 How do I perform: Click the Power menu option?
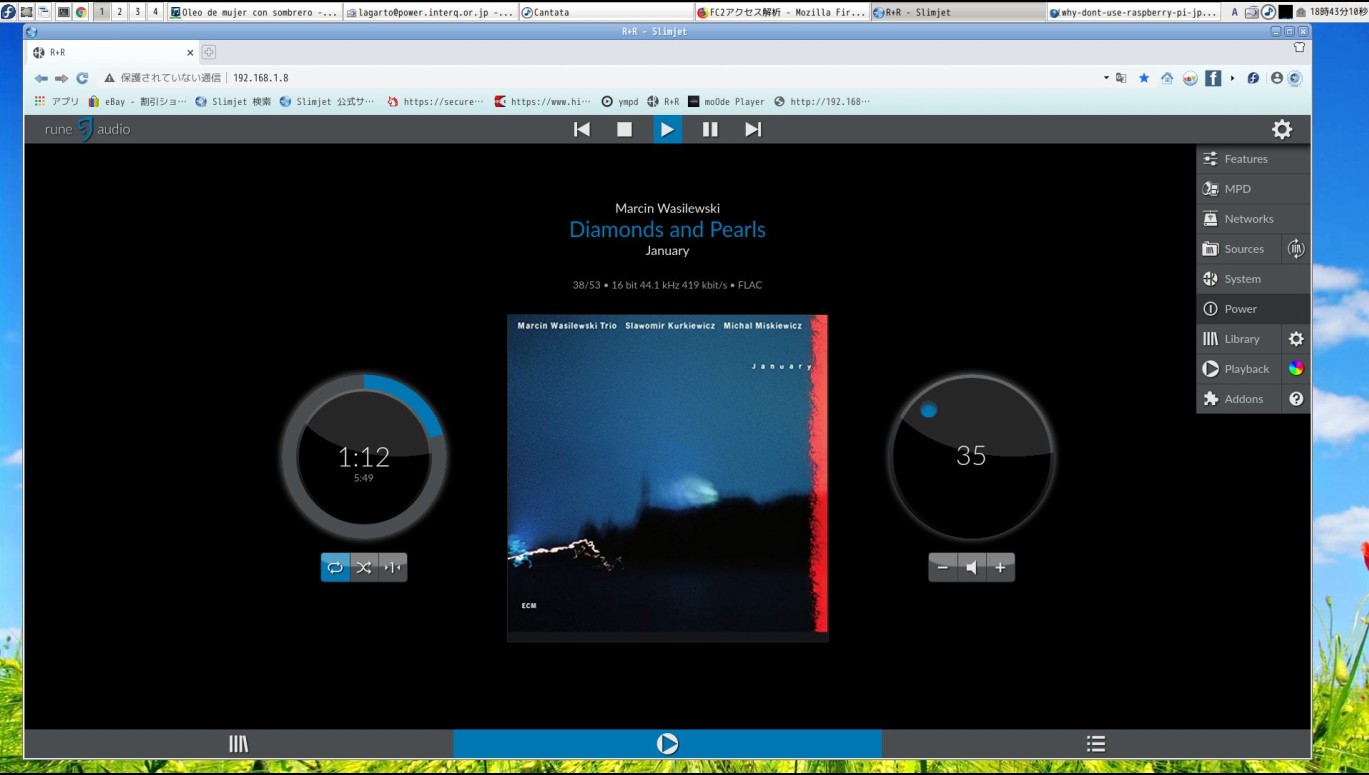(1240, 309)
